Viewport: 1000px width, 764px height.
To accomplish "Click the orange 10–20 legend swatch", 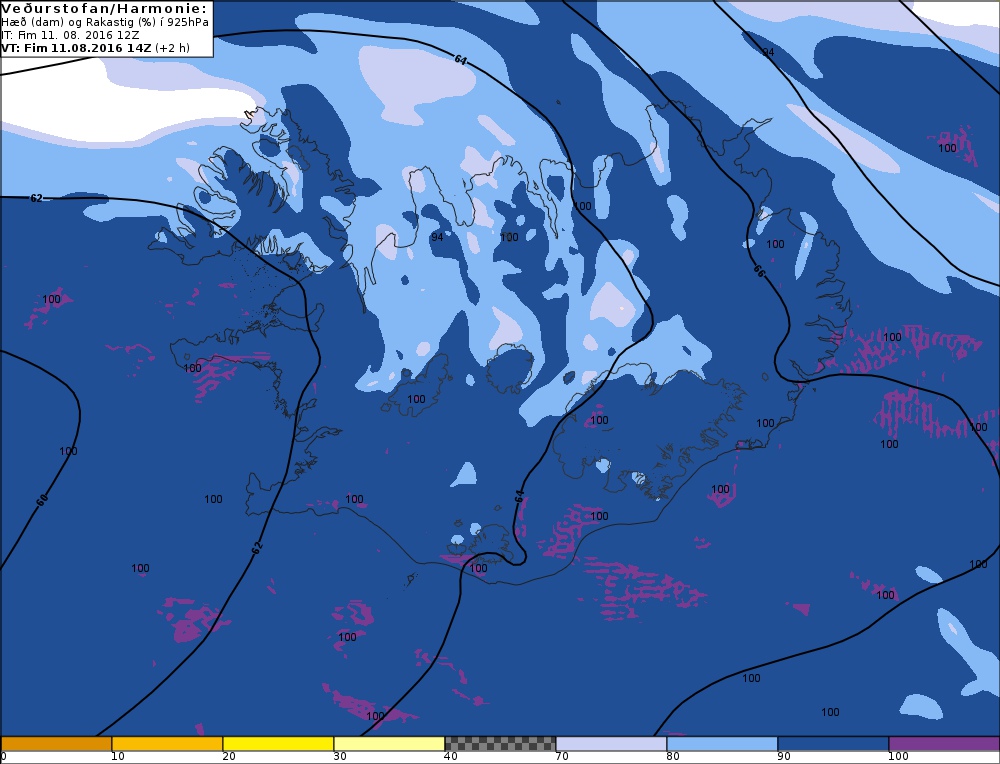I will coord(167,744).
